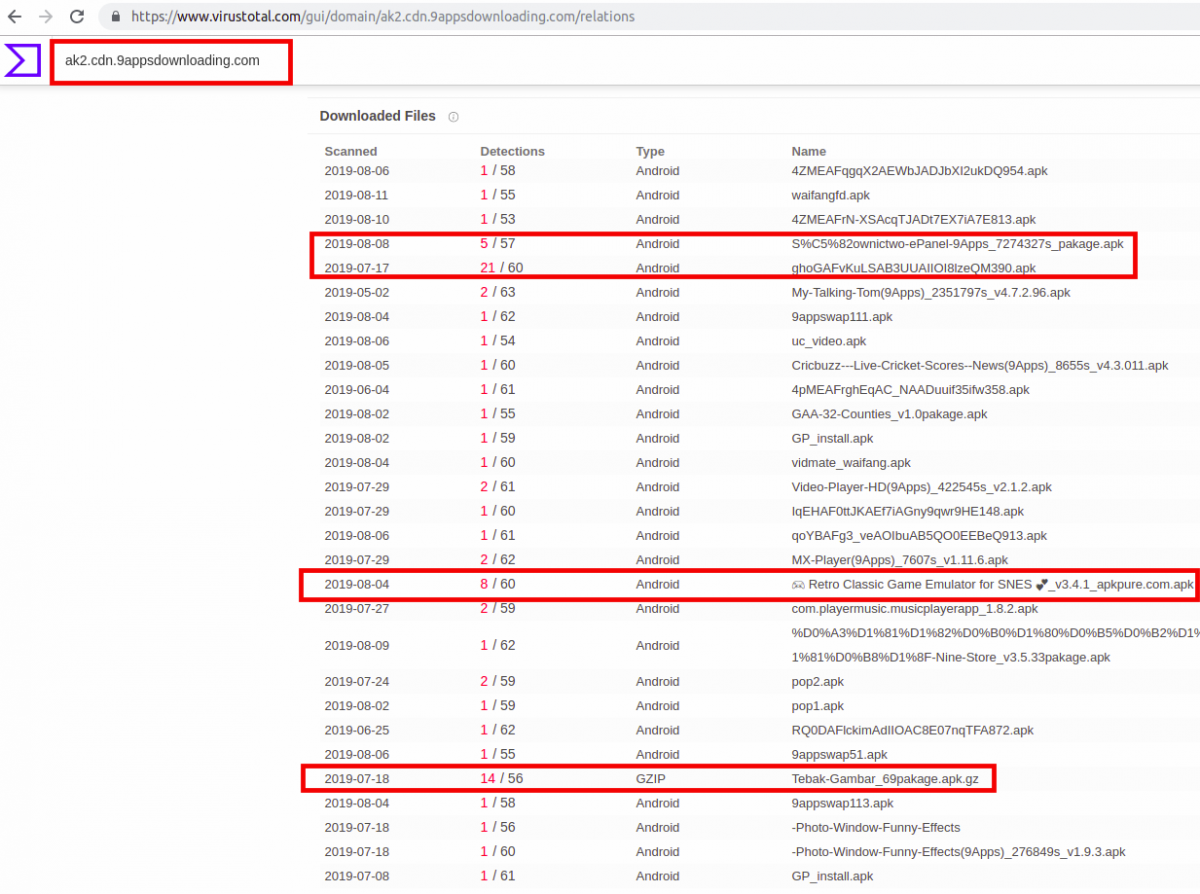Open the vidmate_waifang.apk file entry
The width and height of the screenshot is (1200, 894).
pos(851,463)
